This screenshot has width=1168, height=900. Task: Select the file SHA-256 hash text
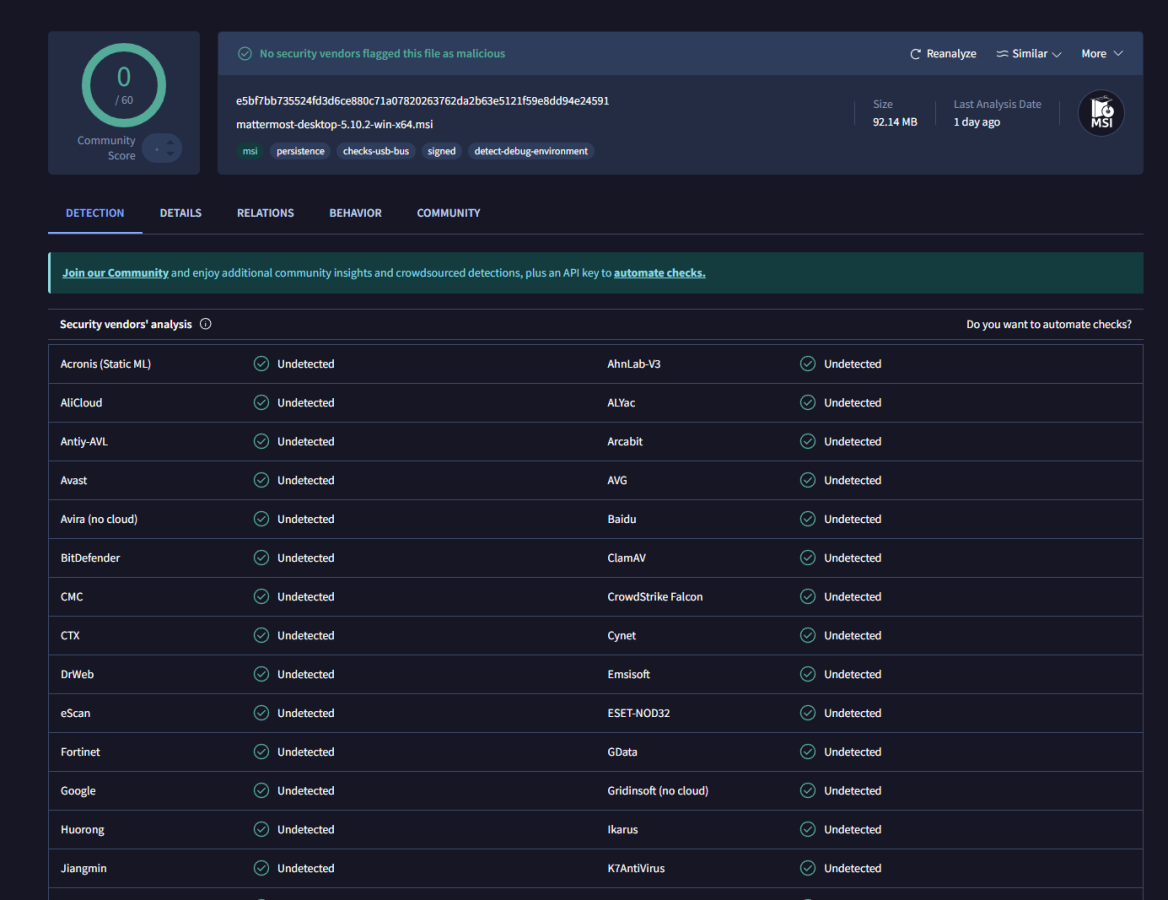[422, 101]
